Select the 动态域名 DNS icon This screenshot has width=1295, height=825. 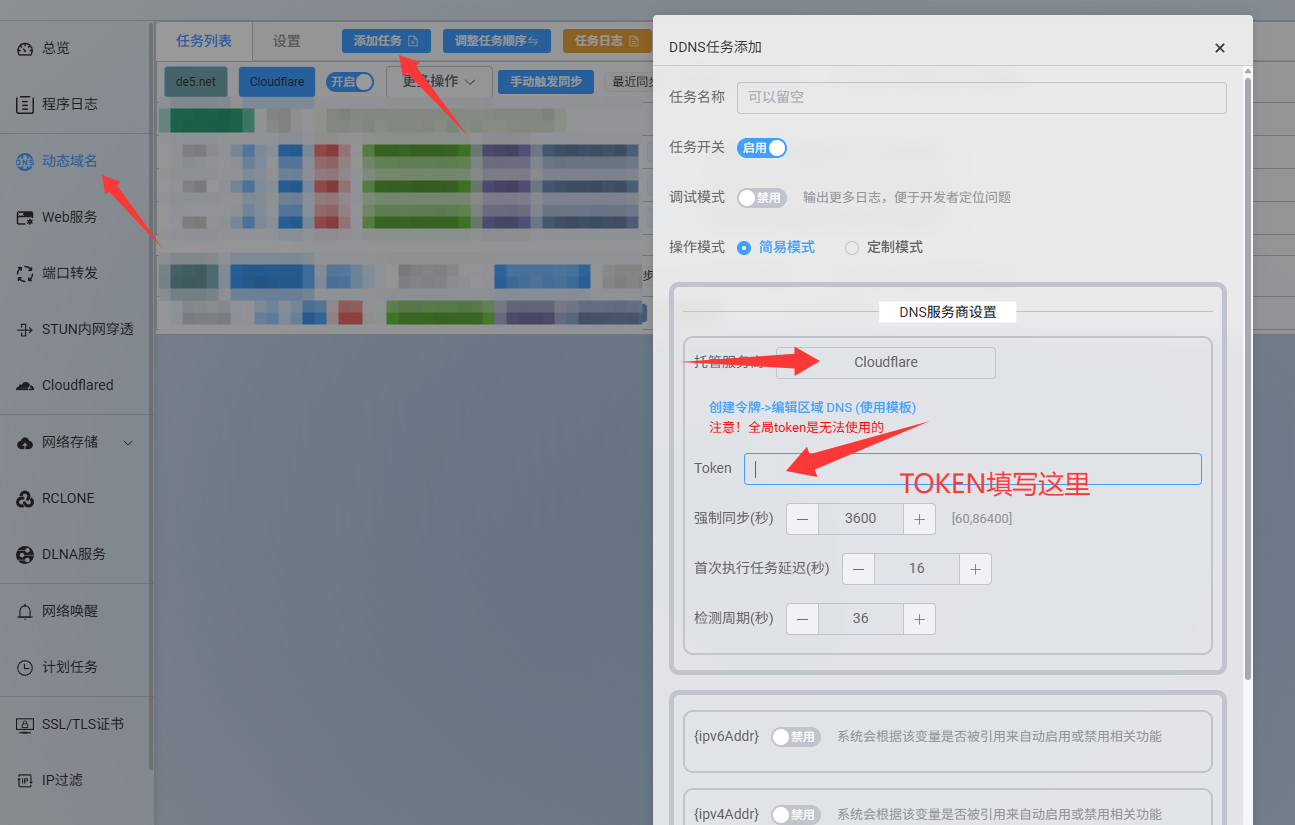(25, 161)
